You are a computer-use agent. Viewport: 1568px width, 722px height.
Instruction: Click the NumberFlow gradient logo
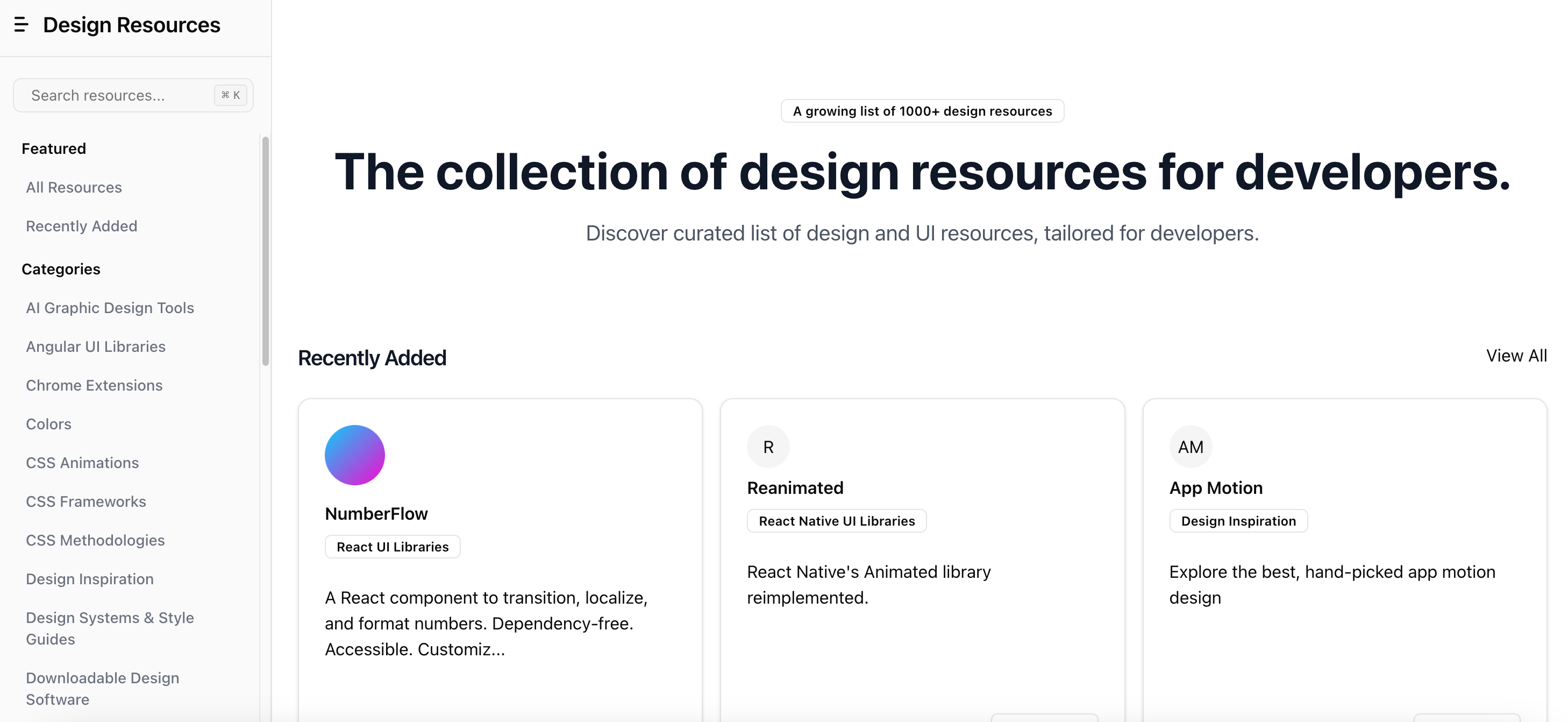pos(355,455)
